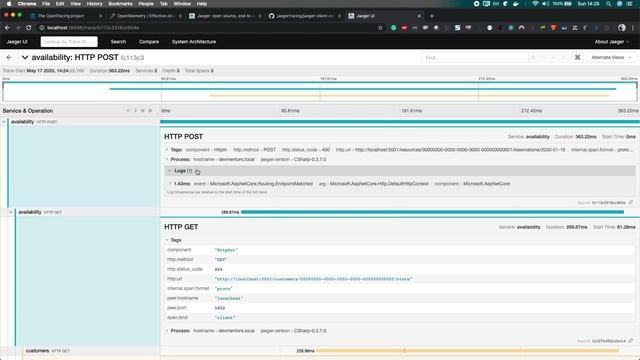The image size is (640, 360).
Task: Click Chrome back navigation arrow
Action: click(x=7, y=28)
